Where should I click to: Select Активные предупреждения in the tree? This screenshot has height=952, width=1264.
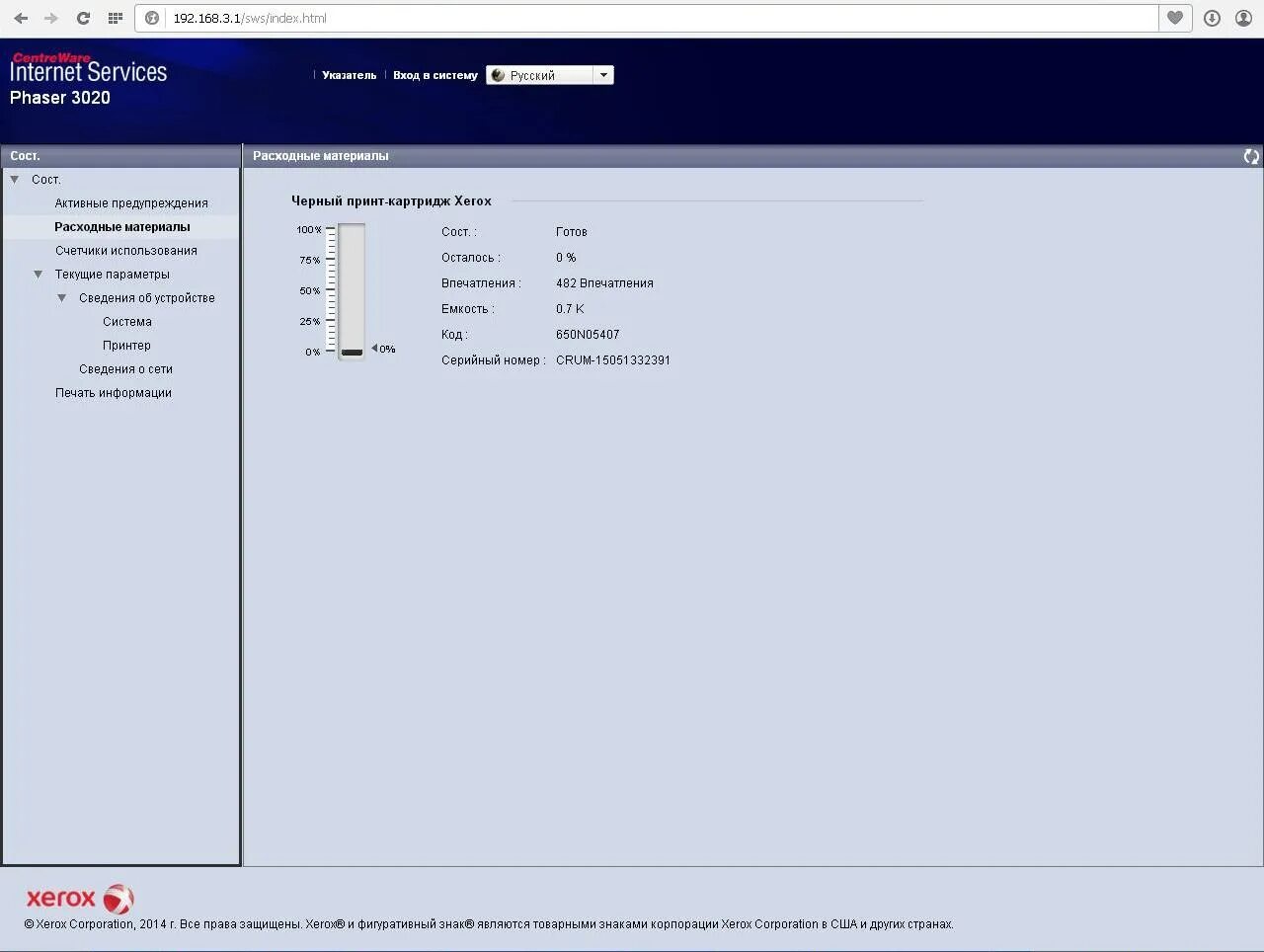(x=131, y=203)
